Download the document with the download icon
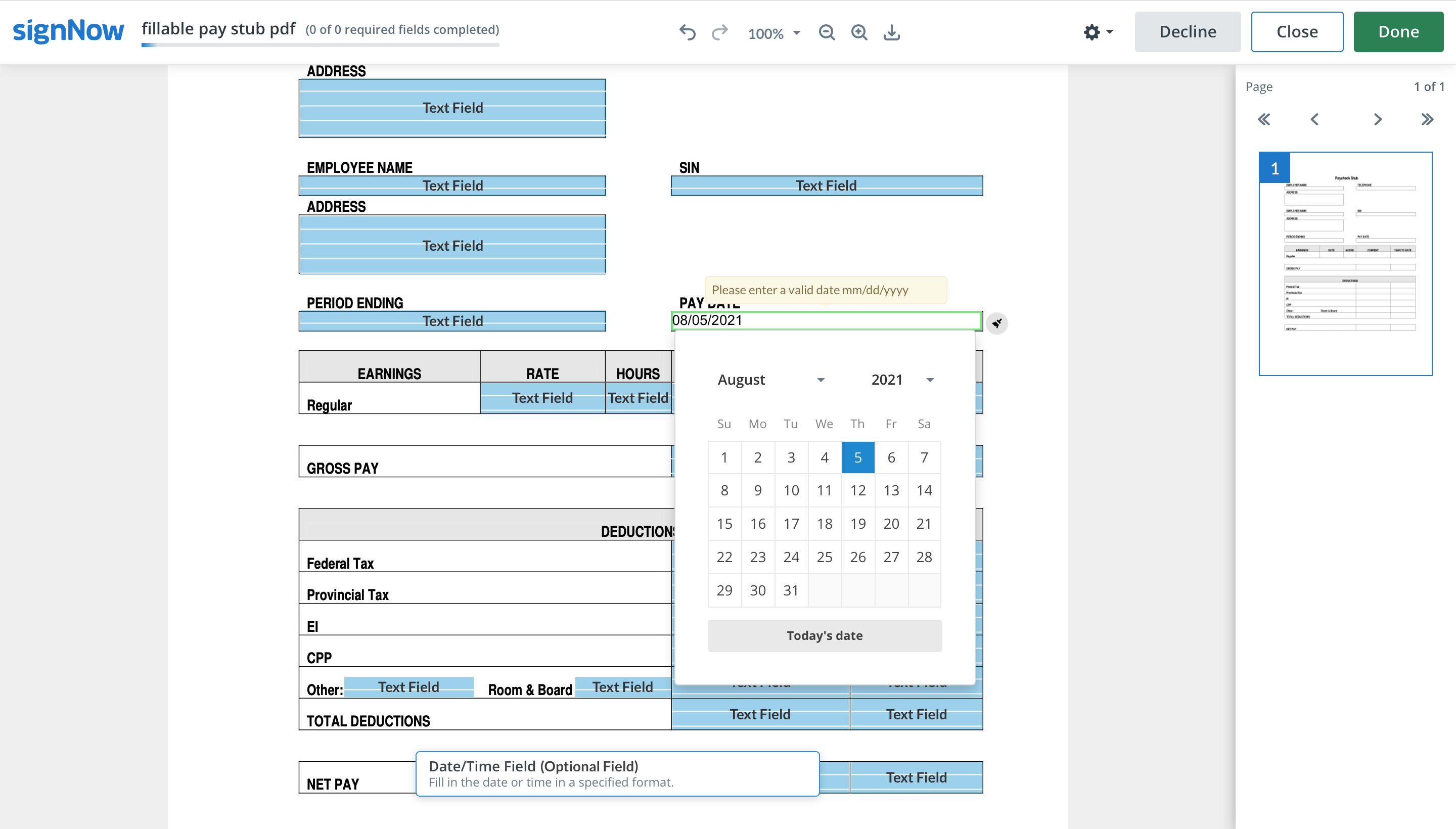This screenshot has height=829, width=1456. point(891,32)
